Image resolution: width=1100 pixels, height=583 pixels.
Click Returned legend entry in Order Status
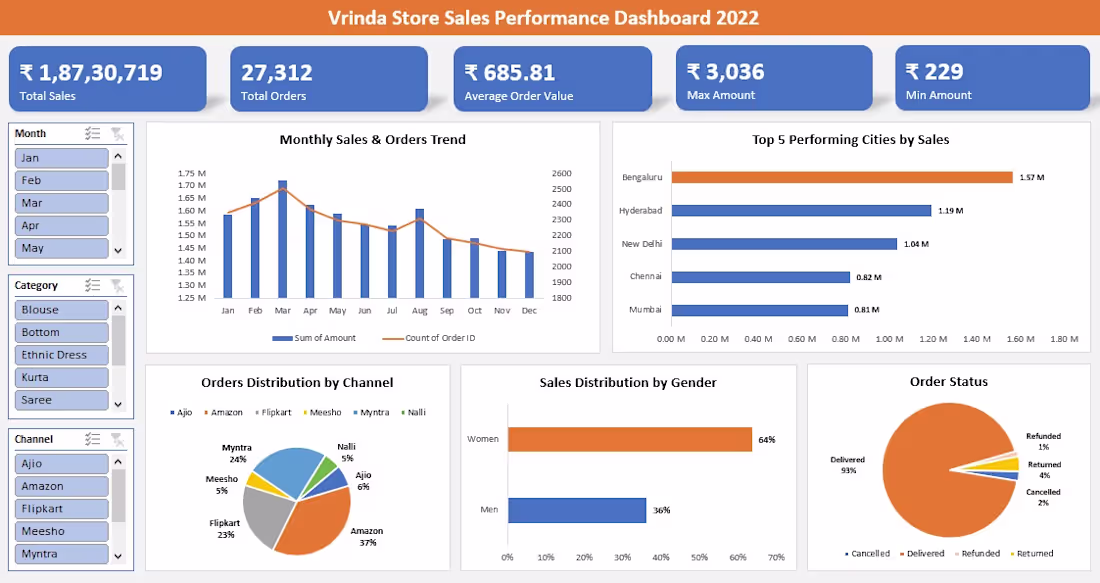pyautogui.click(x=1032, y=554)
